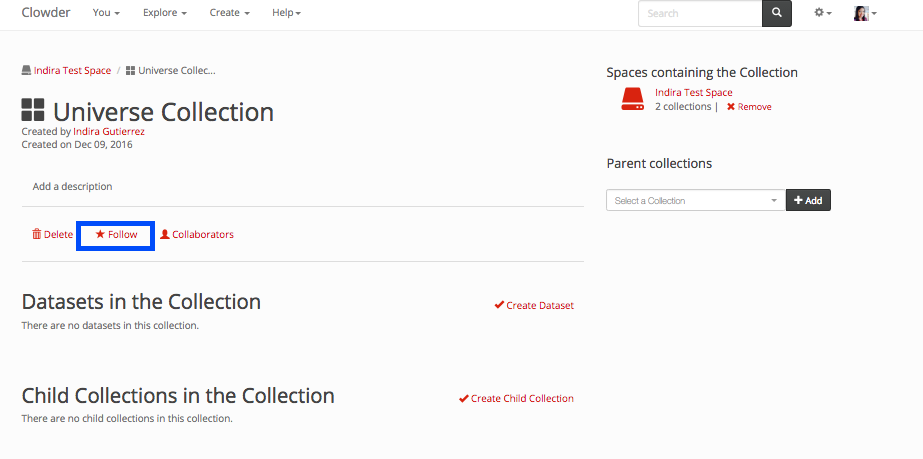The width and height of the screenshot is (923, 459).
Task: Click the Remove X icon
Action: tap(731, 107)
